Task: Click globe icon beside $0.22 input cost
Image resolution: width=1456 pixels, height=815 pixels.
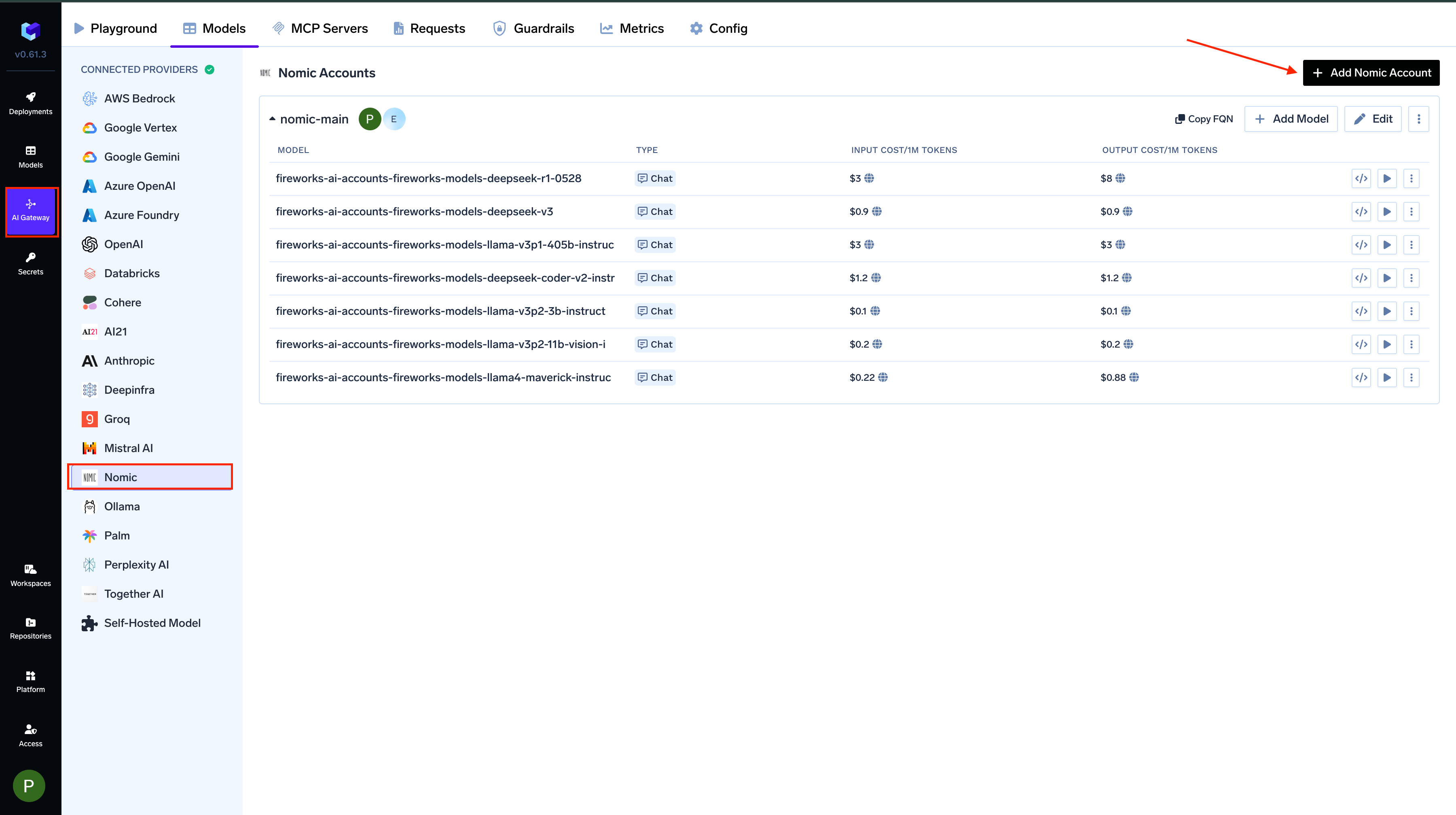Action: pyautogui.click(x=883, y=377)
